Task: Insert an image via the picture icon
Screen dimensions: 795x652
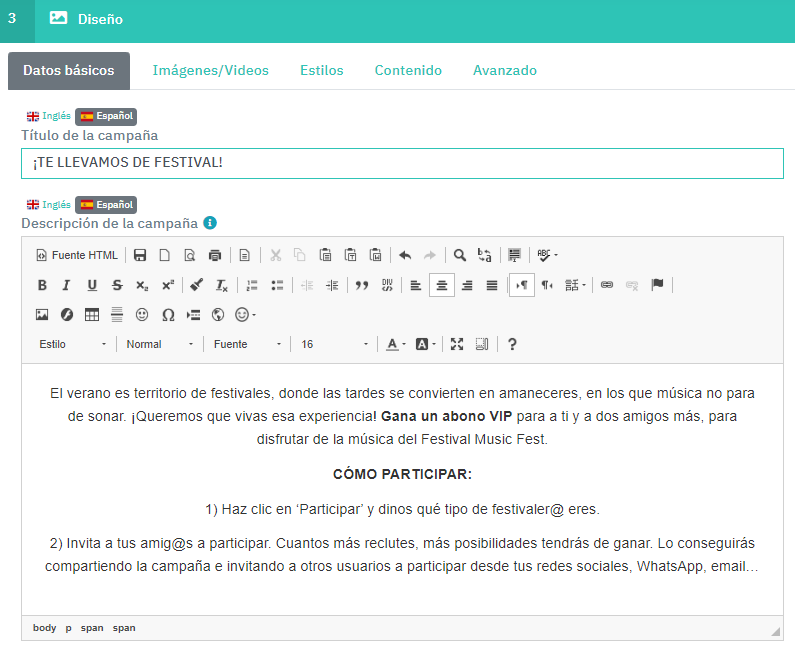Action: (x=42, y=315)
